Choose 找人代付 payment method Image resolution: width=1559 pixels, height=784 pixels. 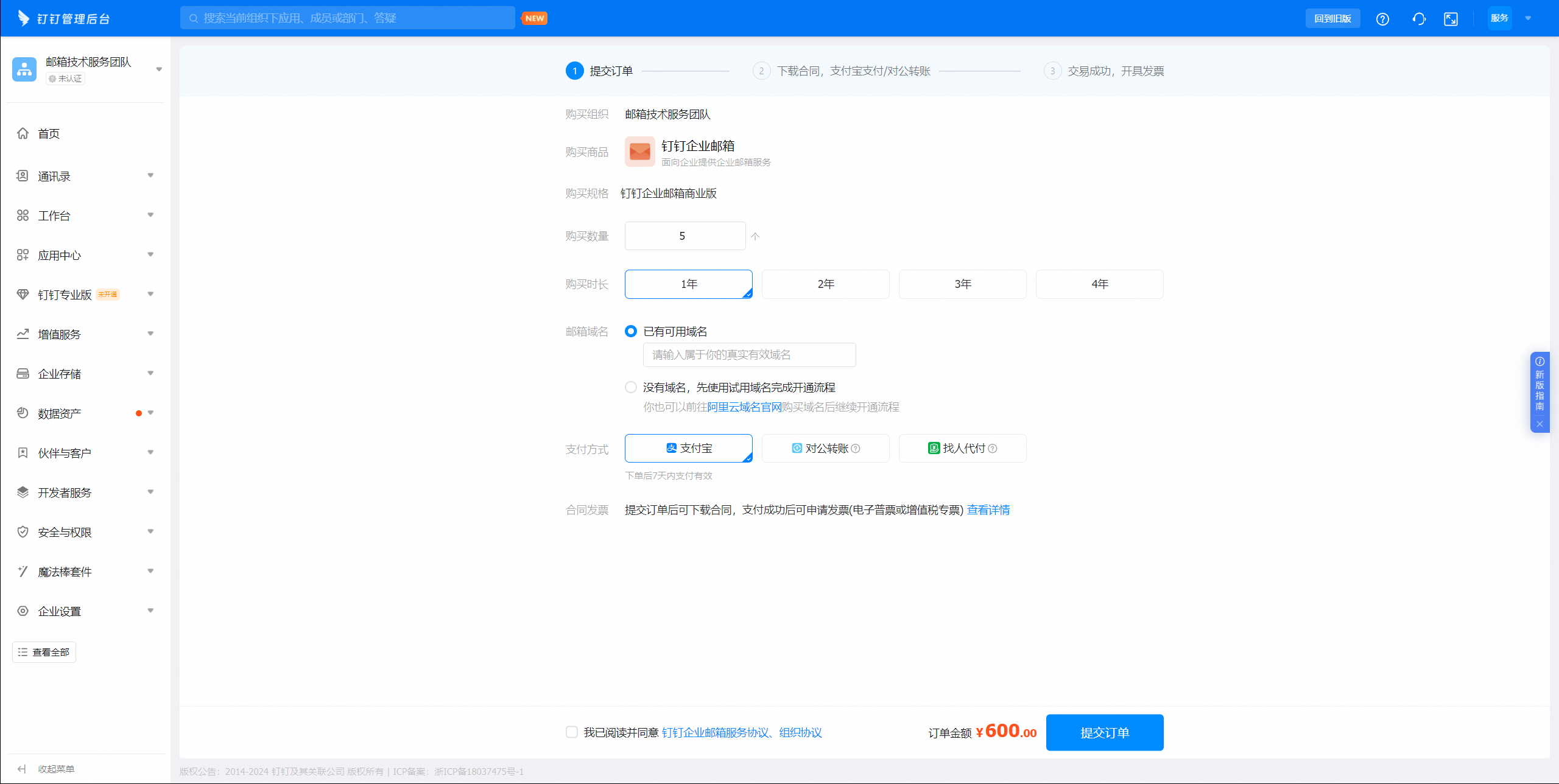click(963, 449)
